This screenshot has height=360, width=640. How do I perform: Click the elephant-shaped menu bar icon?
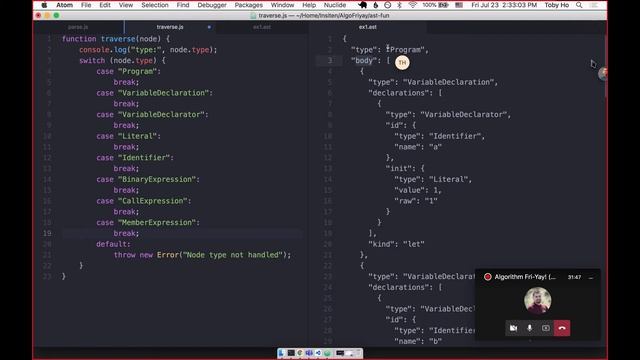[x=362, y=5]
